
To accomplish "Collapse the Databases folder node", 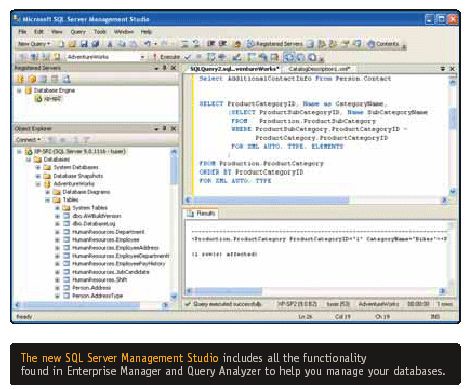I will tap(28, 159).
